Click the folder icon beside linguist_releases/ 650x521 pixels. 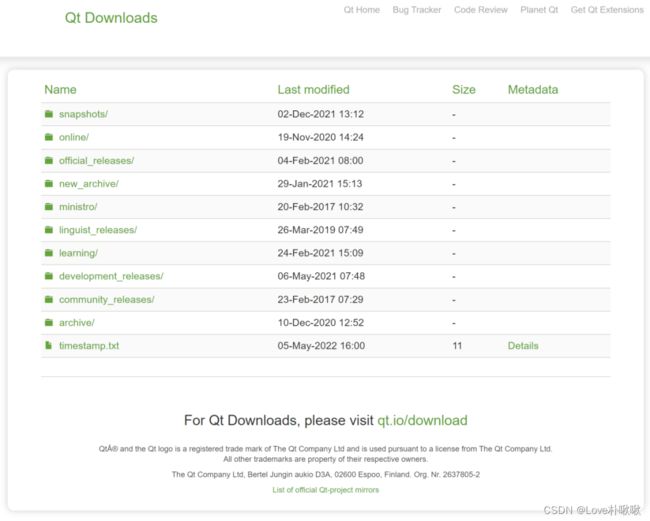pos(49,230)
